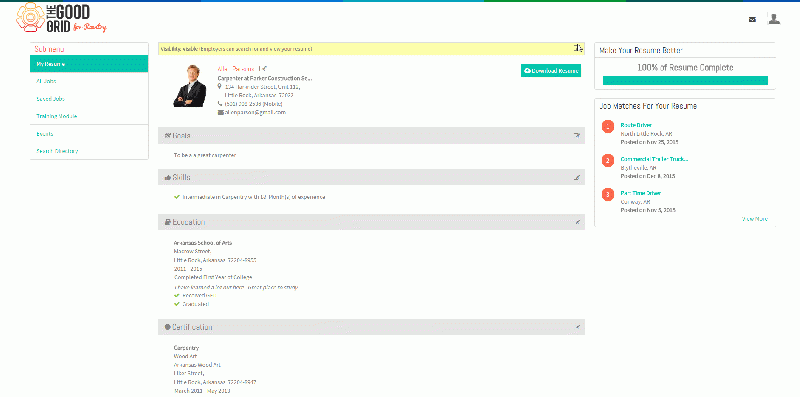
Task: Edit the Certification section pencil icon
Action: 578,327
